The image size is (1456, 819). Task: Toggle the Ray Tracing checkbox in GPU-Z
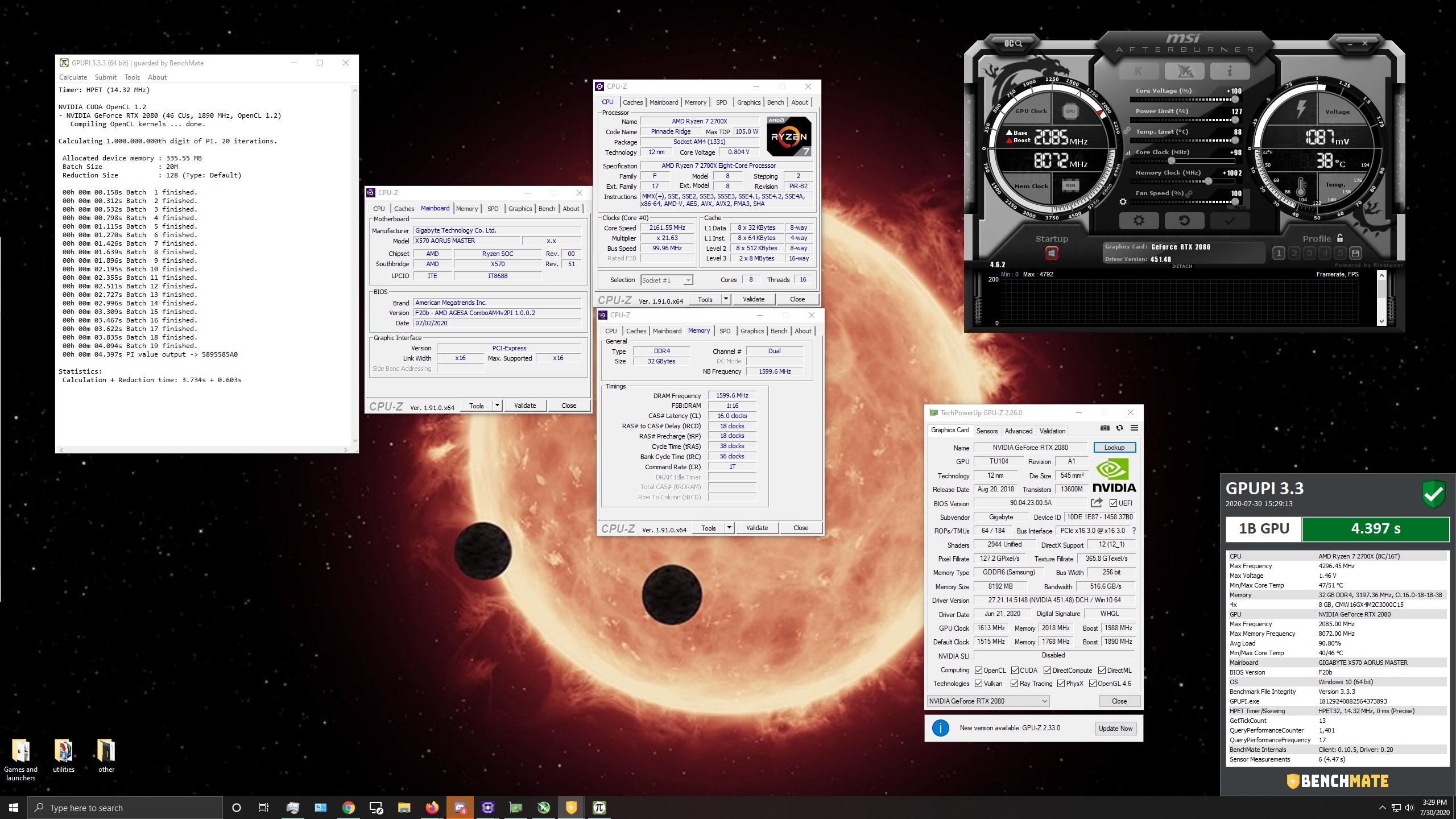[x=1014, y=684]
